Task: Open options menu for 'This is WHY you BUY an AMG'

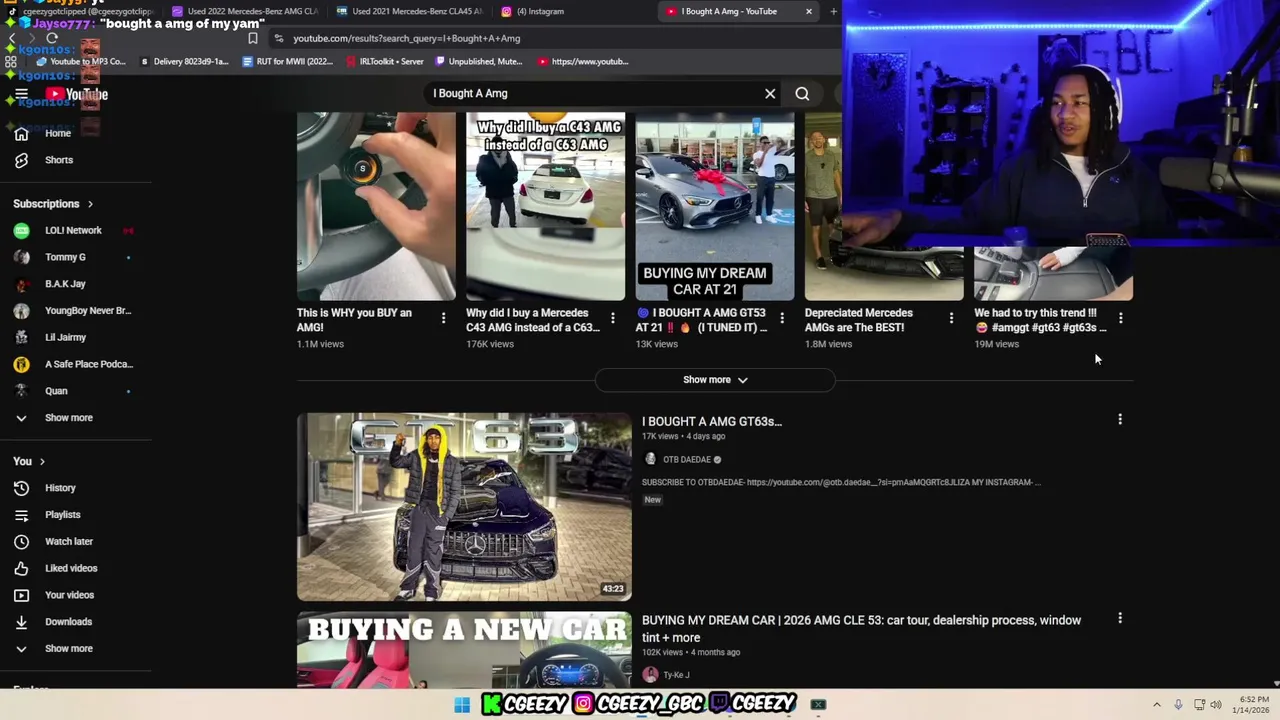Action: pyautogui.click(x=443, y=318)
